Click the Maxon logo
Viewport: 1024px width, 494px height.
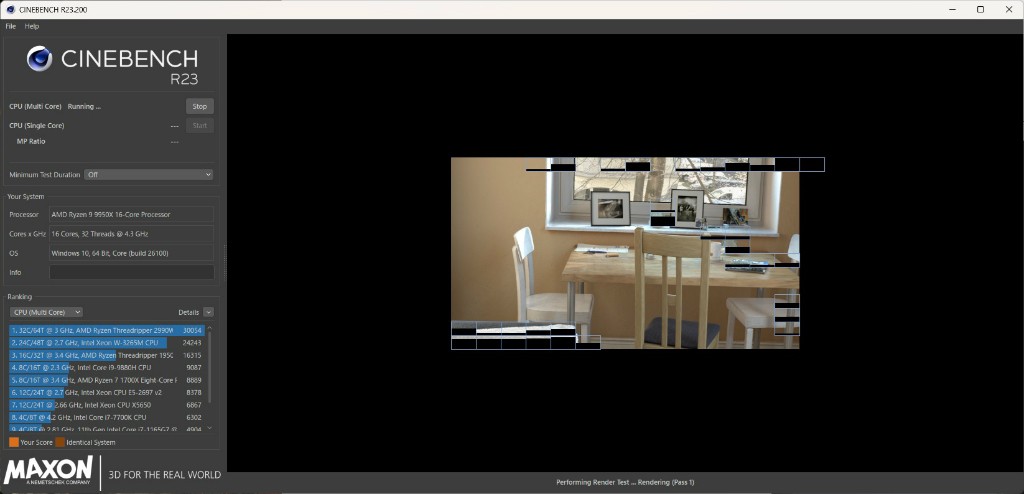[48, 472]
